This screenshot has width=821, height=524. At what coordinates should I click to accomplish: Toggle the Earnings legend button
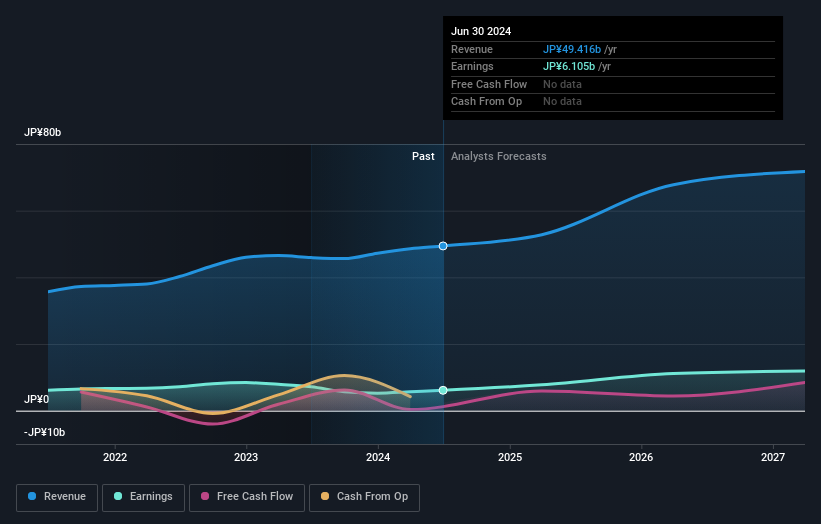pos(143,497)
